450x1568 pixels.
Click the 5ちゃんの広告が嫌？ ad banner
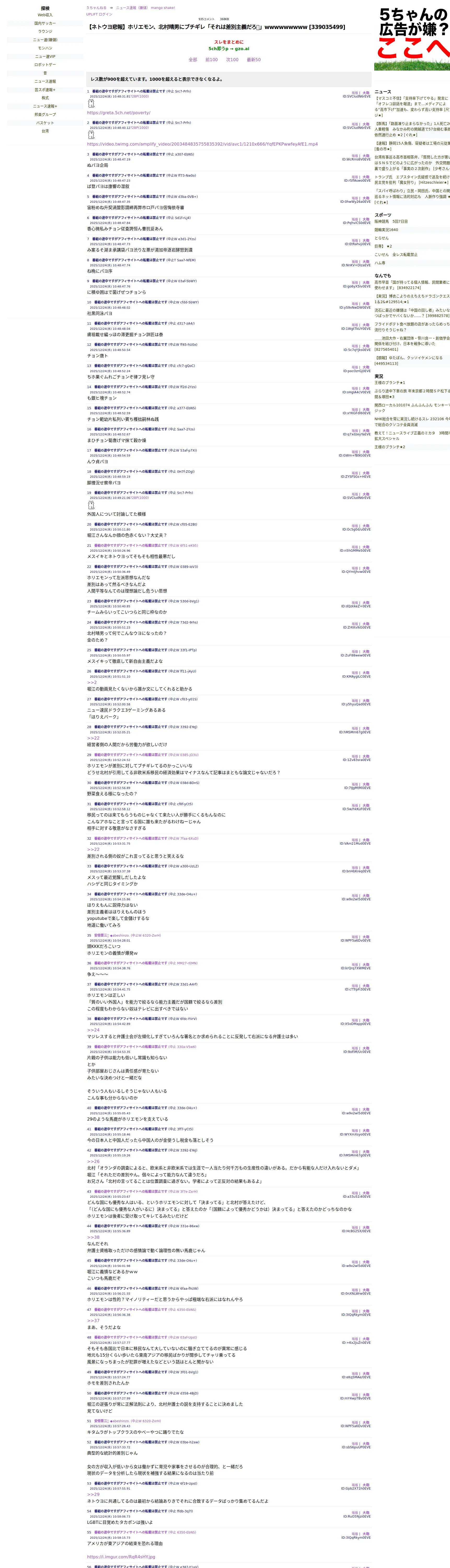[x=412, y=38]
